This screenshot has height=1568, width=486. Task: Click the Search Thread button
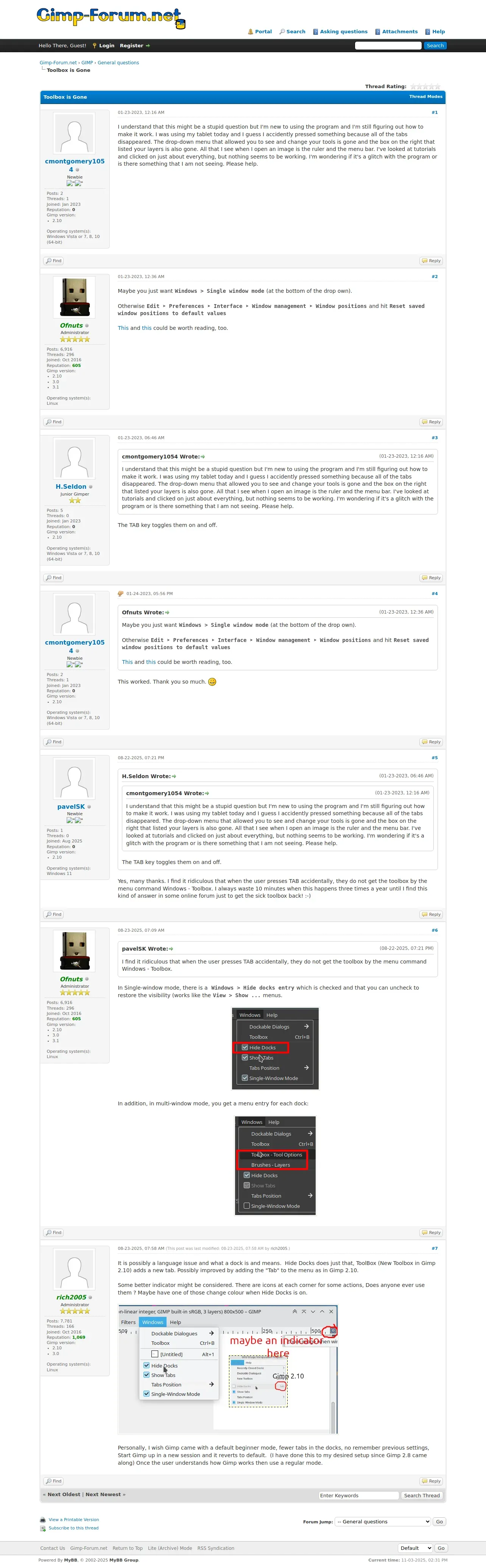[421, 1496]
